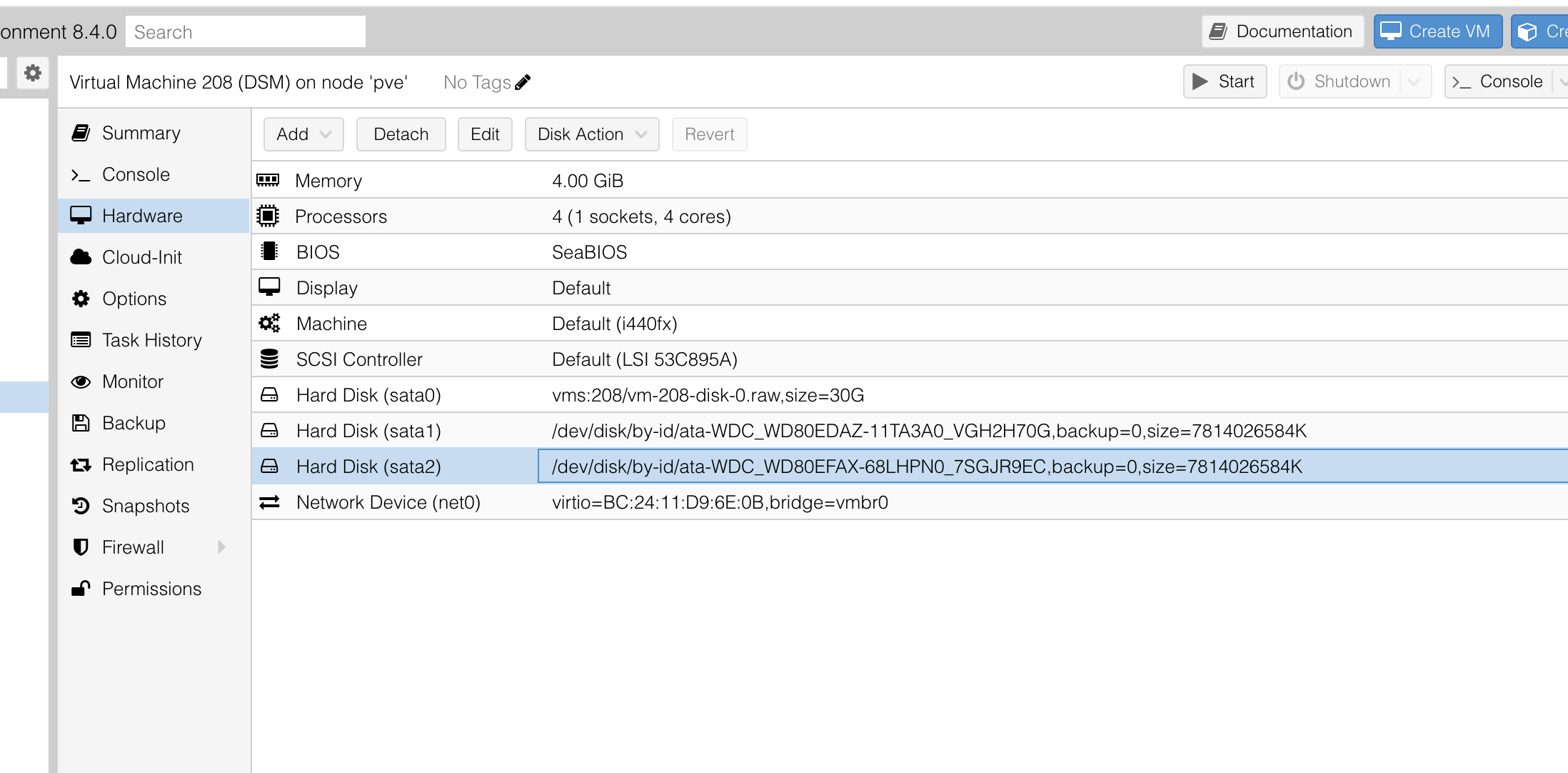
Task: Click the gear settings icon at top left
Action: click(33, 73)
